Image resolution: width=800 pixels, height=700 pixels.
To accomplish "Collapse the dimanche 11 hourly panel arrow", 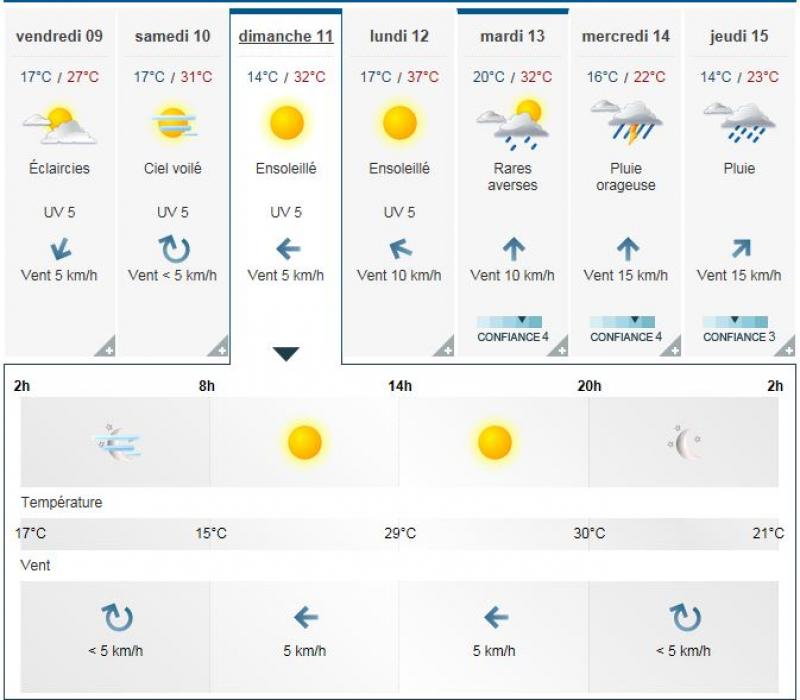I will tap(286, 353).
